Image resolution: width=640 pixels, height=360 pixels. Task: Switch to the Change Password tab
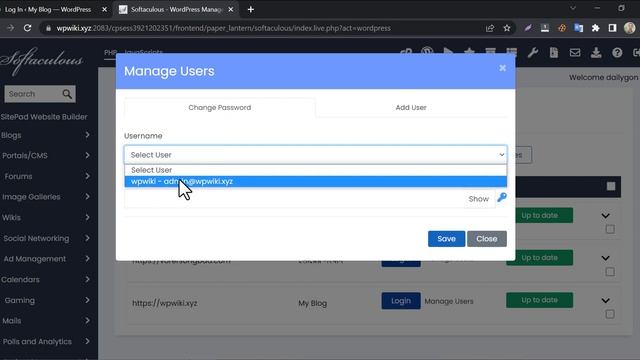[x=220, y=107]
